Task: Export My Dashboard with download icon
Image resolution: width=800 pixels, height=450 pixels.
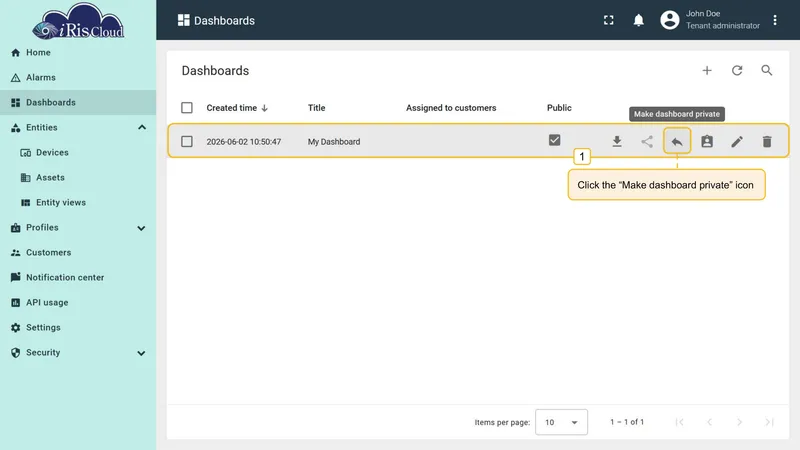Action: (617, 141)
